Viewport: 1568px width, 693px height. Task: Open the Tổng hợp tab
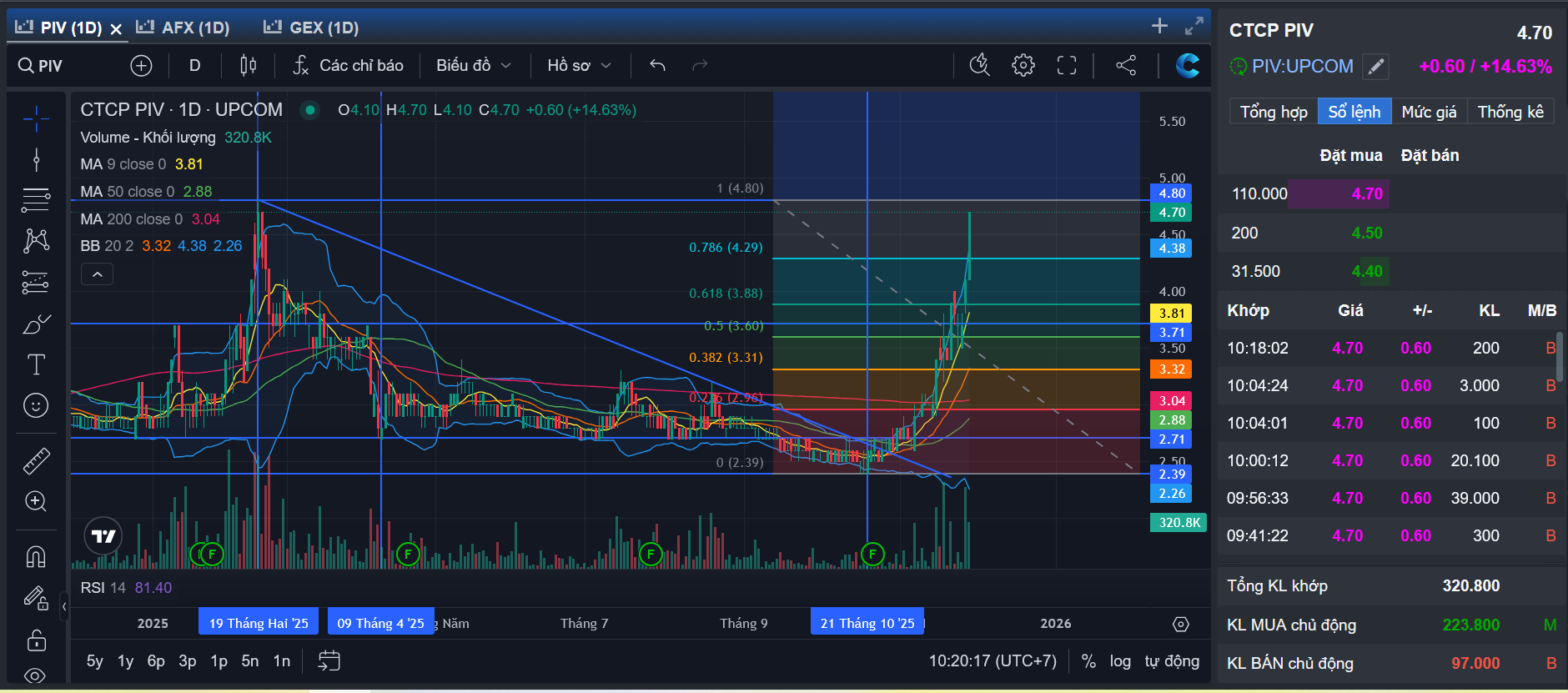click(1274, 112)
